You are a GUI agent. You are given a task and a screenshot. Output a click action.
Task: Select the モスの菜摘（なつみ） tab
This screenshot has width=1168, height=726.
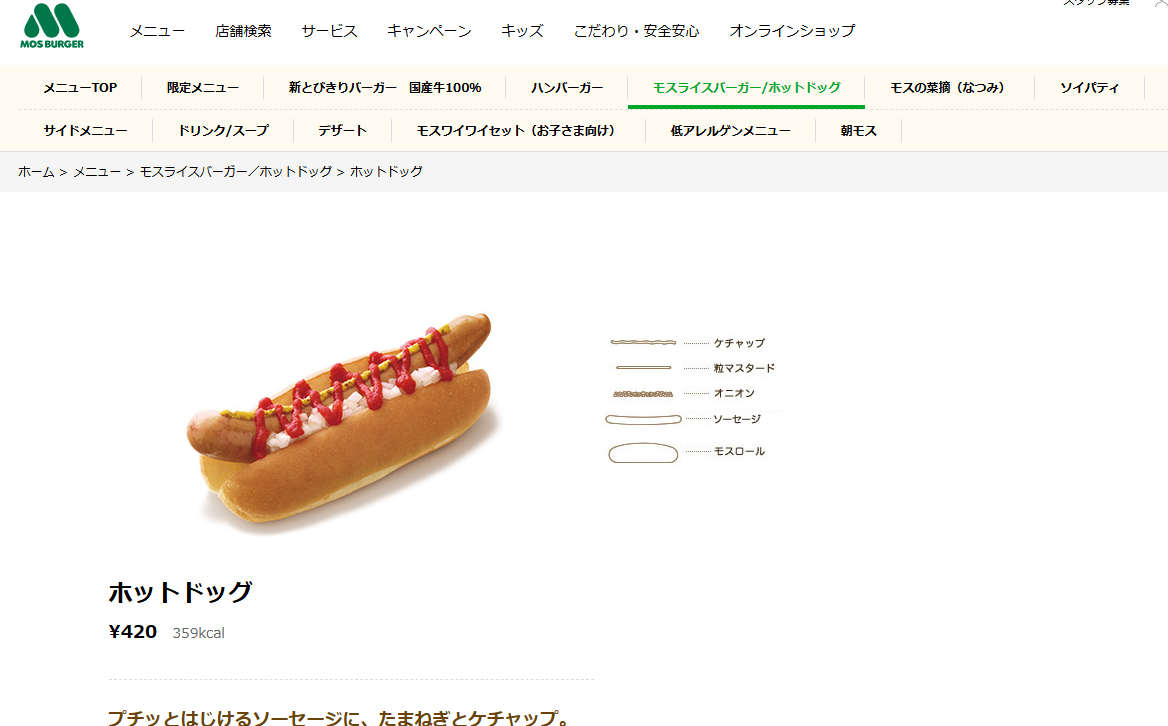[x=949, y=88]
